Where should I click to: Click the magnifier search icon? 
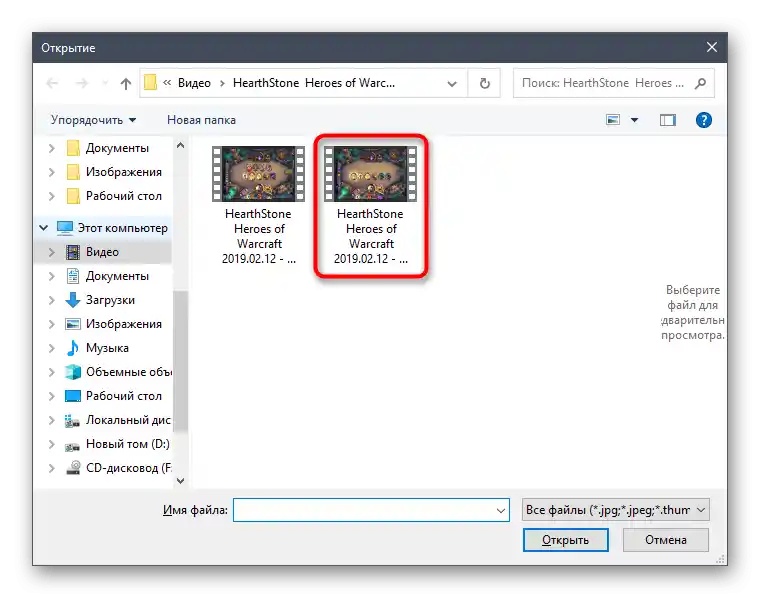[x=700, y=83]
